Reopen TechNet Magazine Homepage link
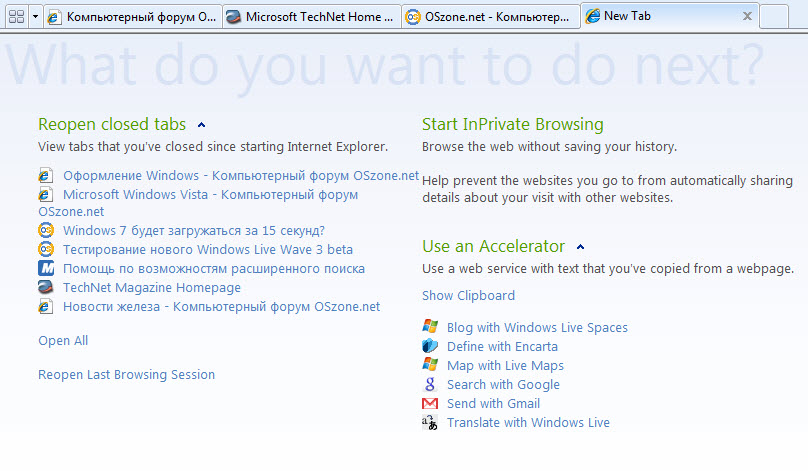The image size is (808, 471). pyautogui.click(x=152, y=288)
